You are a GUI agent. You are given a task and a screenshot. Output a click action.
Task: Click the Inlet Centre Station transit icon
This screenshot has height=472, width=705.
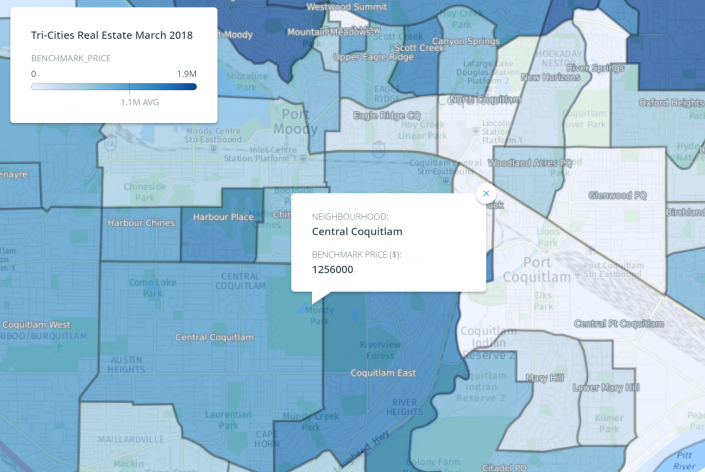point(303,159)
